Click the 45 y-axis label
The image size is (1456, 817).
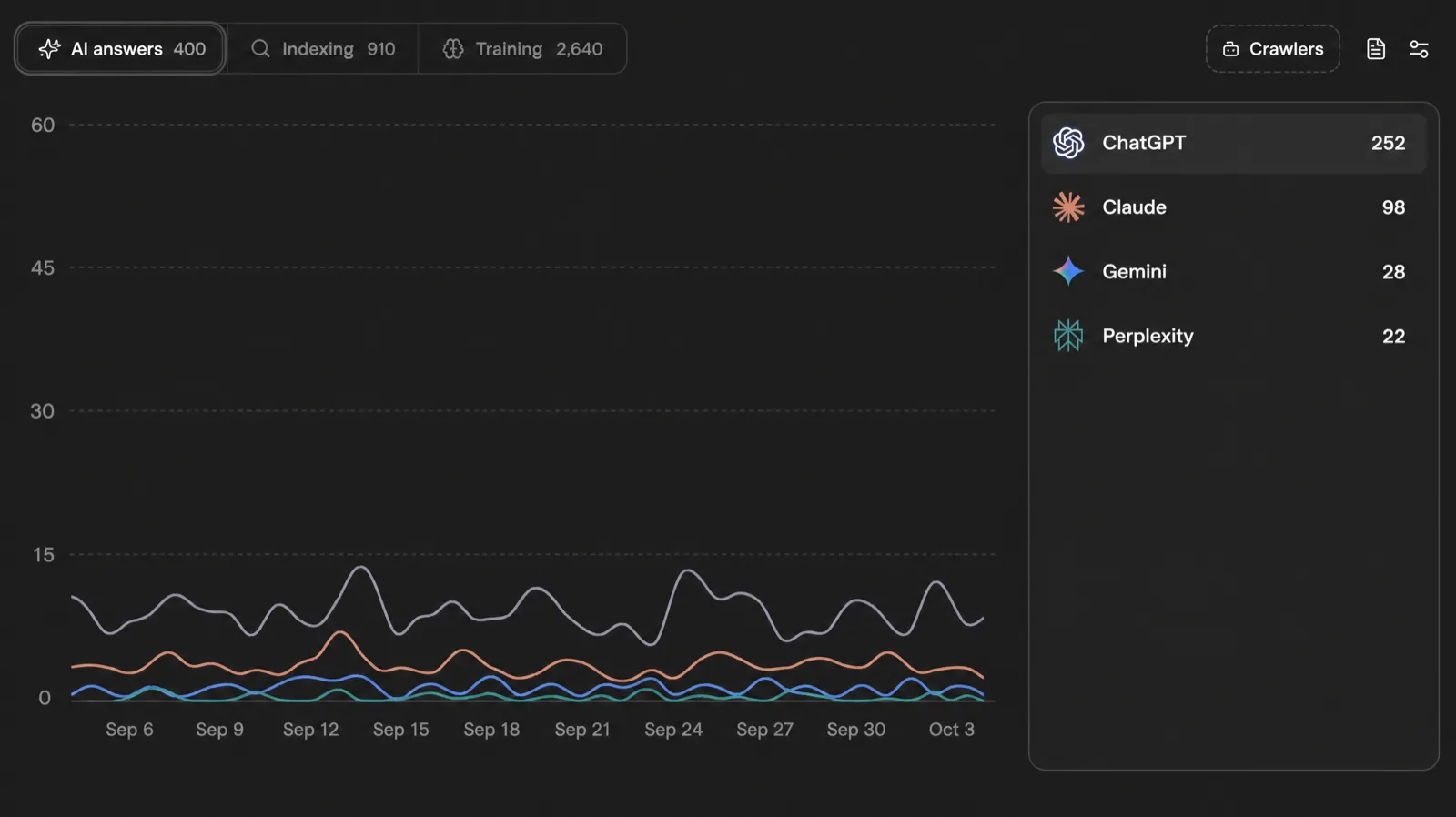43,267
